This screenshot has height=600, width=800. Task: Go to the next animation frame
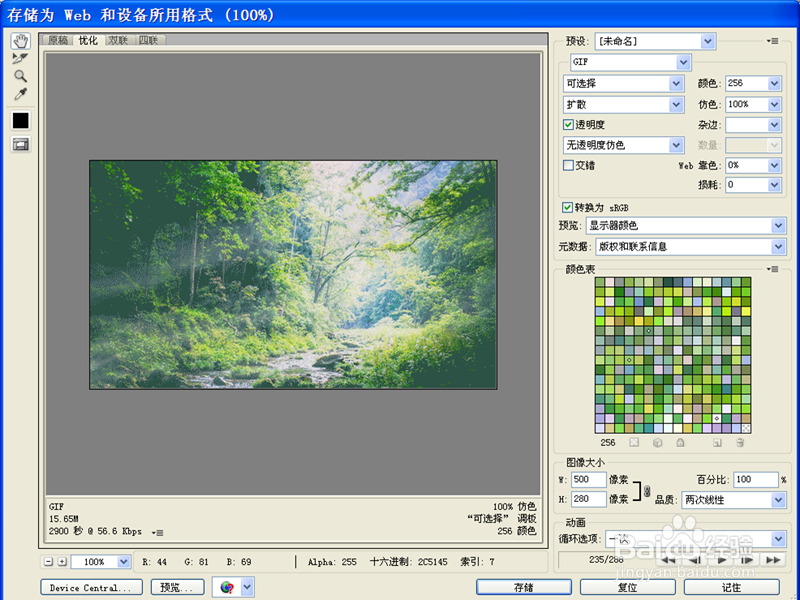pyautogui.click(x=747, y=560)
